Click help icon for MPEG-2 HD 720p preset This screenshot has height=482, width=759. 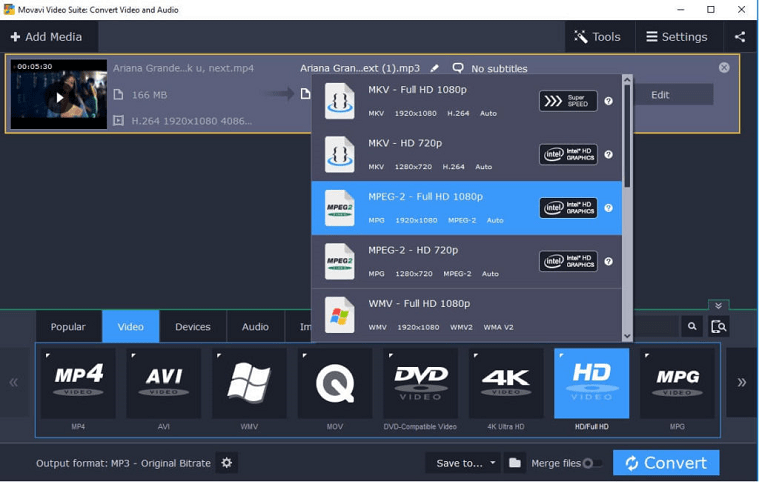click(608, 261)
